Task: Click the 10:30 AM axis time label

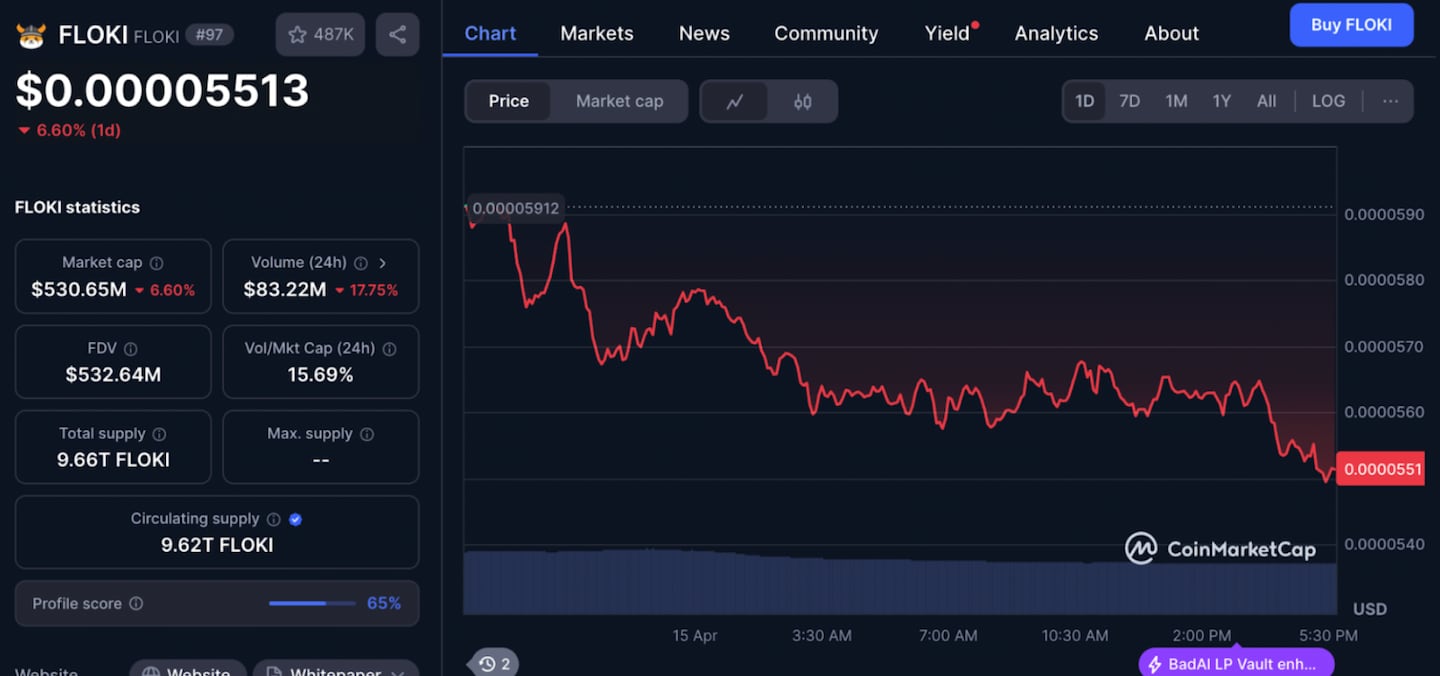Action: pos(1075,636)
